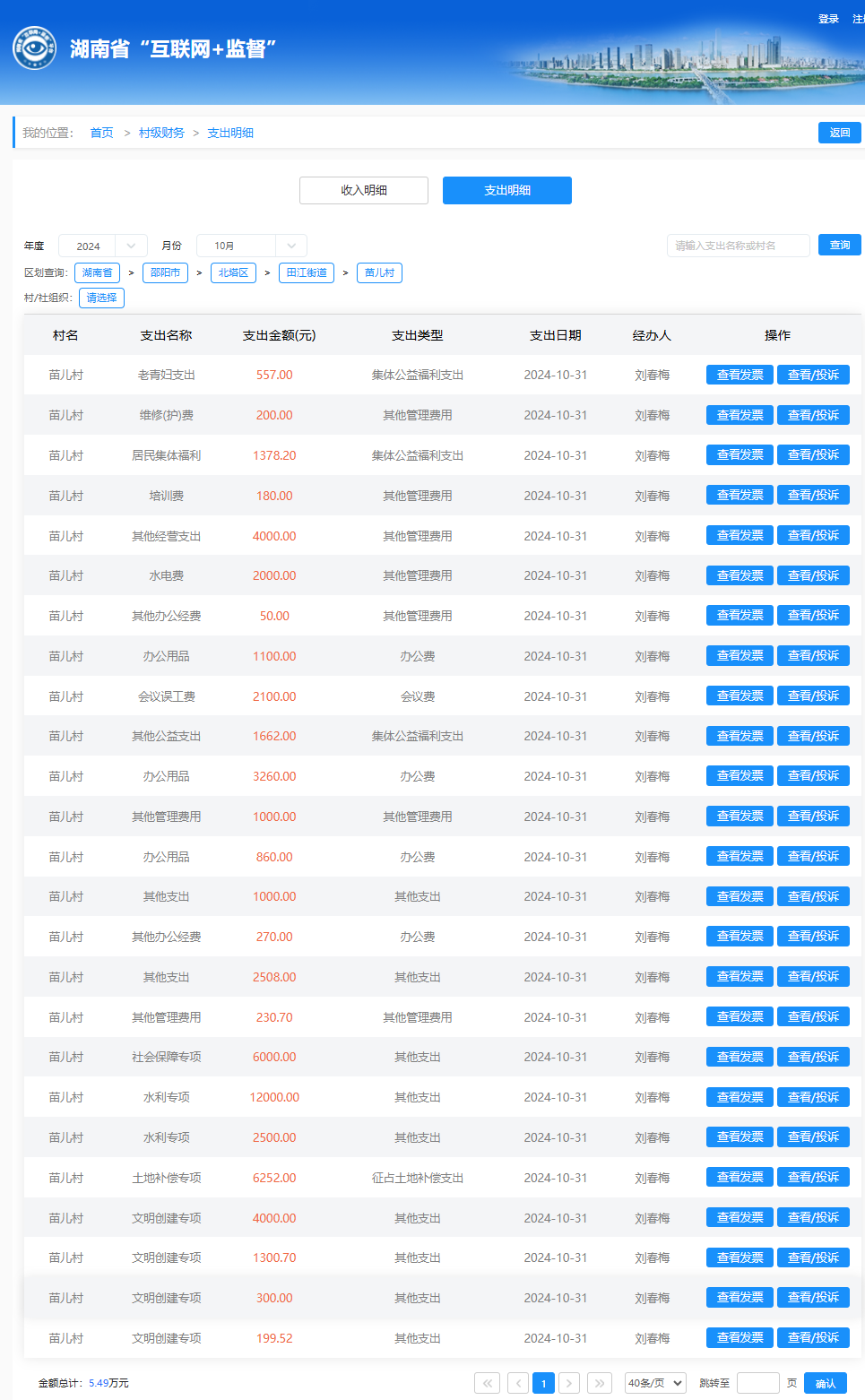Click the 支出日期 column header
865x1400 pixels.
[x=556, y=335]
